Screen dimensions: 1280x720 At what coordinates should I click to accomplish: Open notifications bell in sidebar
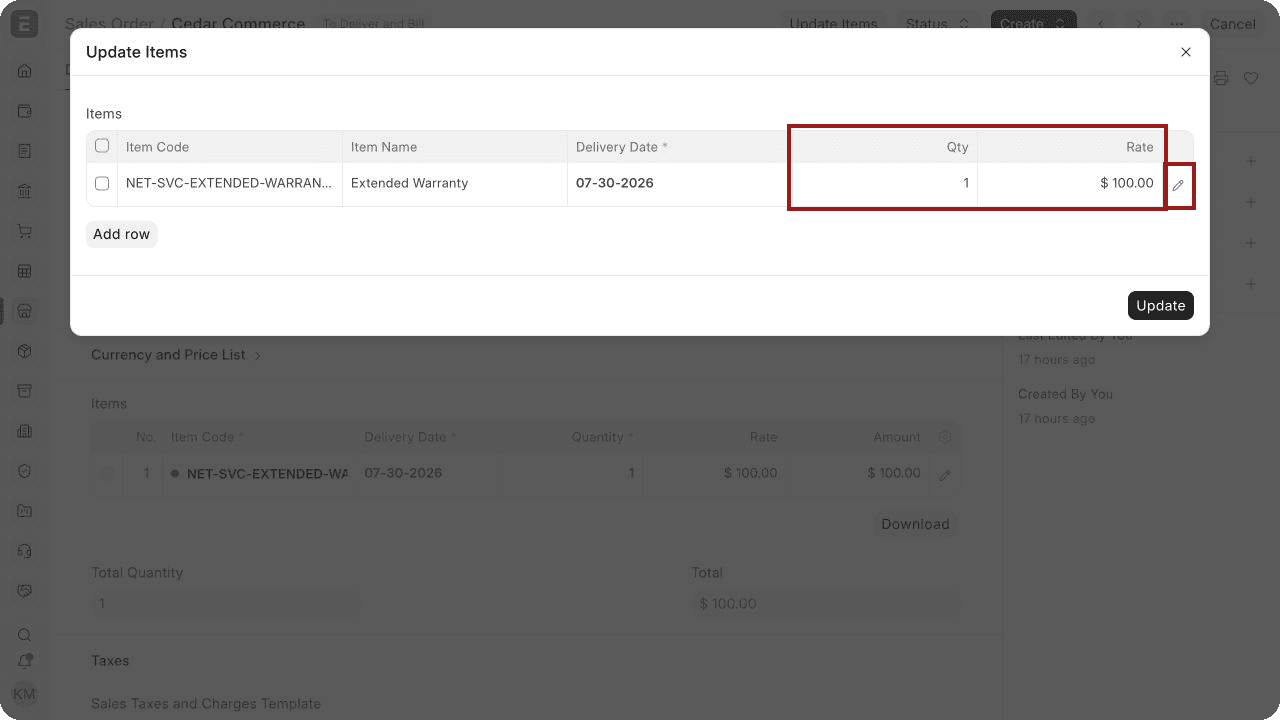click(25, 662)
